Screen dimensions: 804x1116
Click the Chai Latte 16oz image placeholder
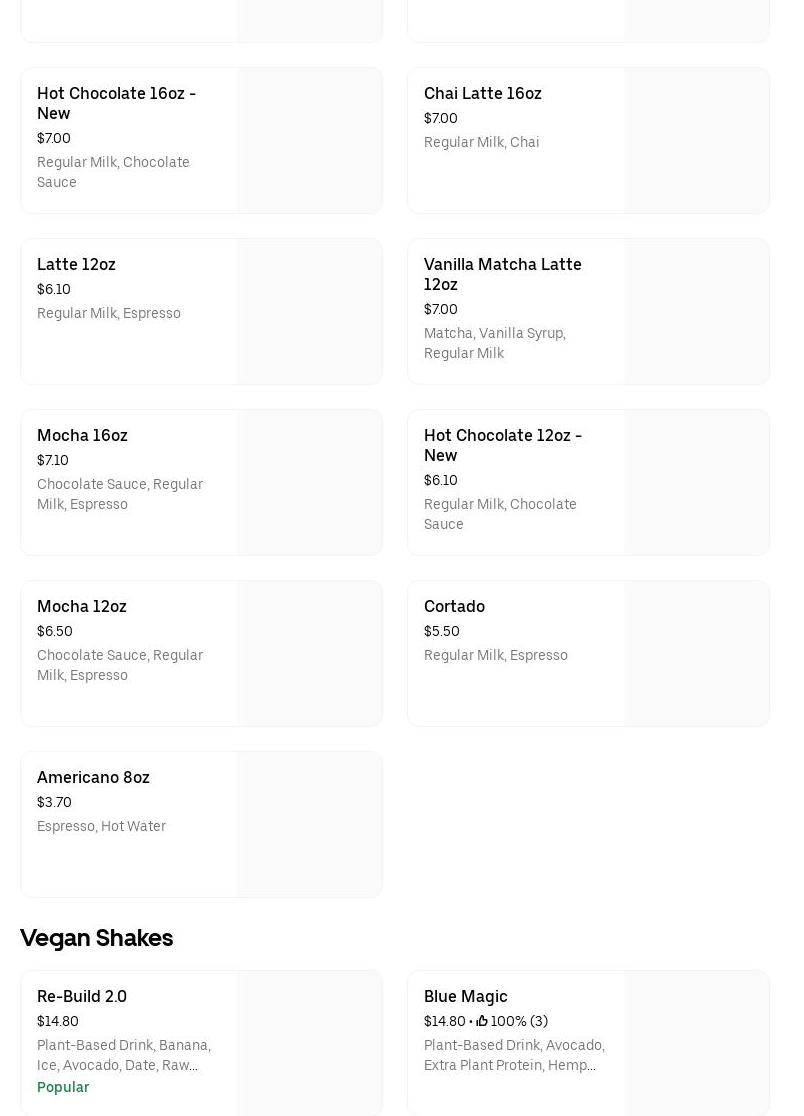(x=697, y=141)
